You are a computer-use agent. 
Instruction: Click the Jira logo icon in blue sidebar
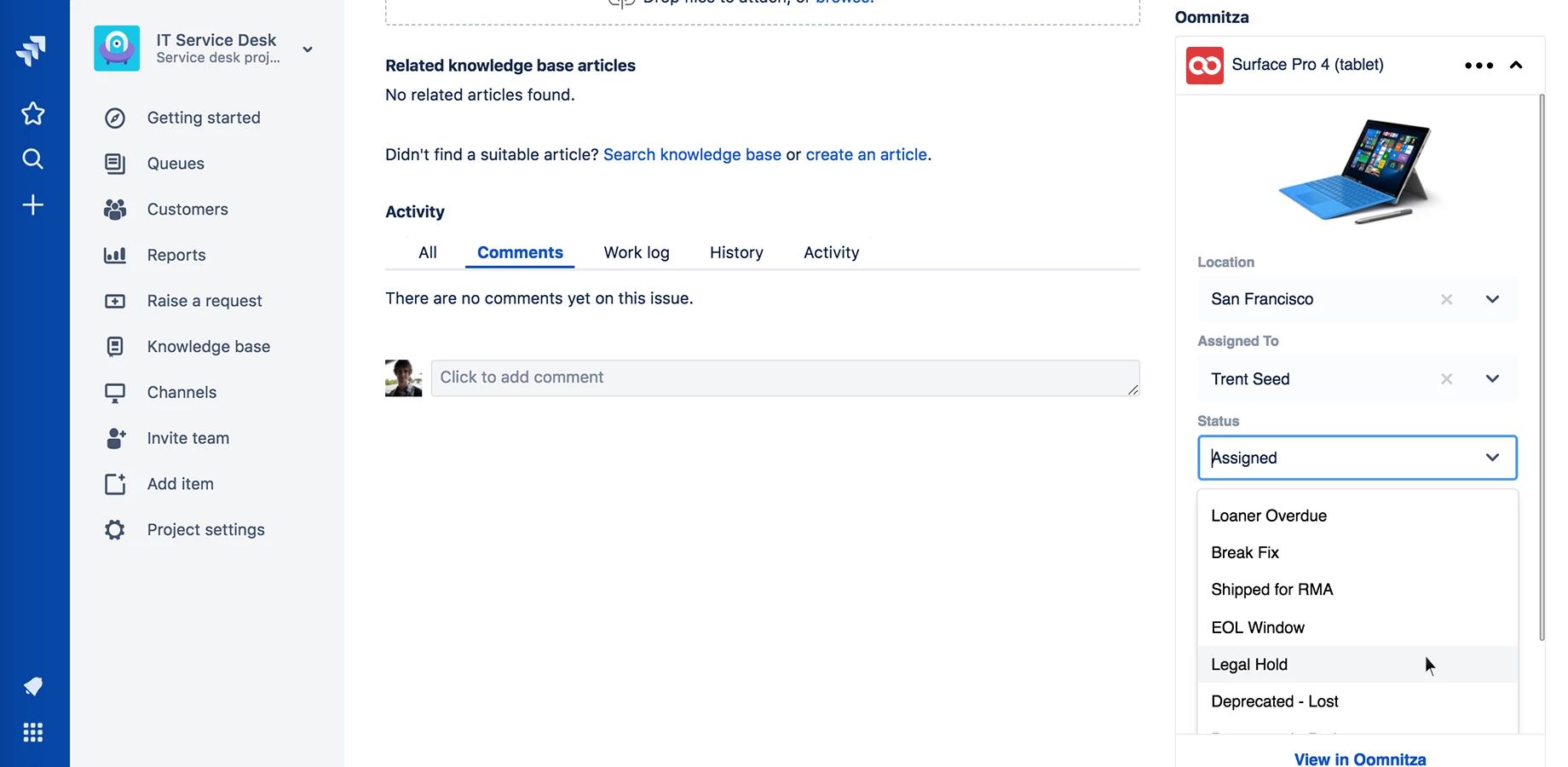(x=32, y=50)
